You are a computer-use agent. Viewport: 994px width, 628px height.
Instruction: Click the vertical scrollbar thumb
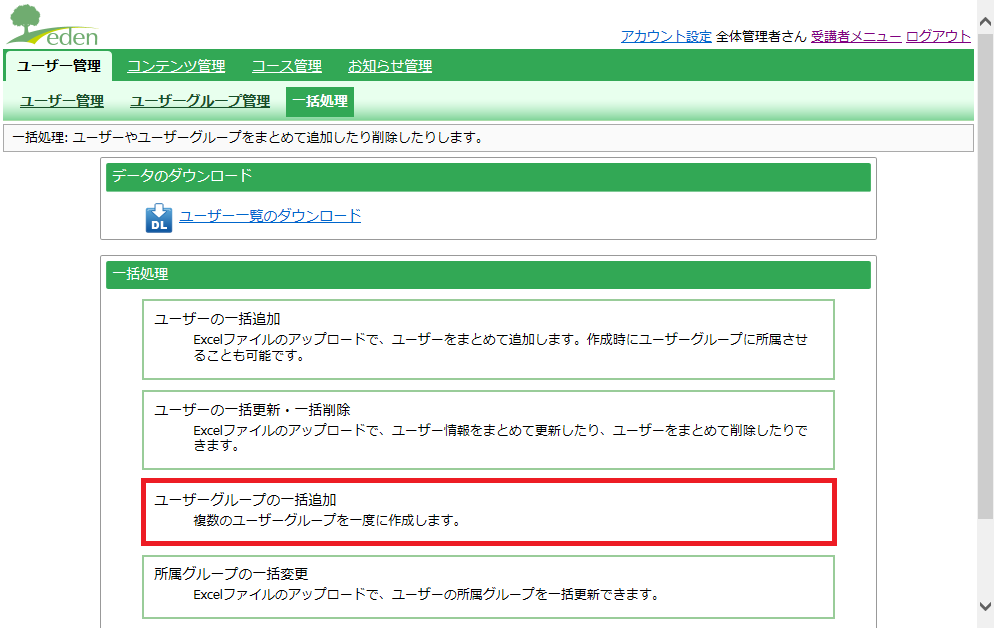point(985,276)
